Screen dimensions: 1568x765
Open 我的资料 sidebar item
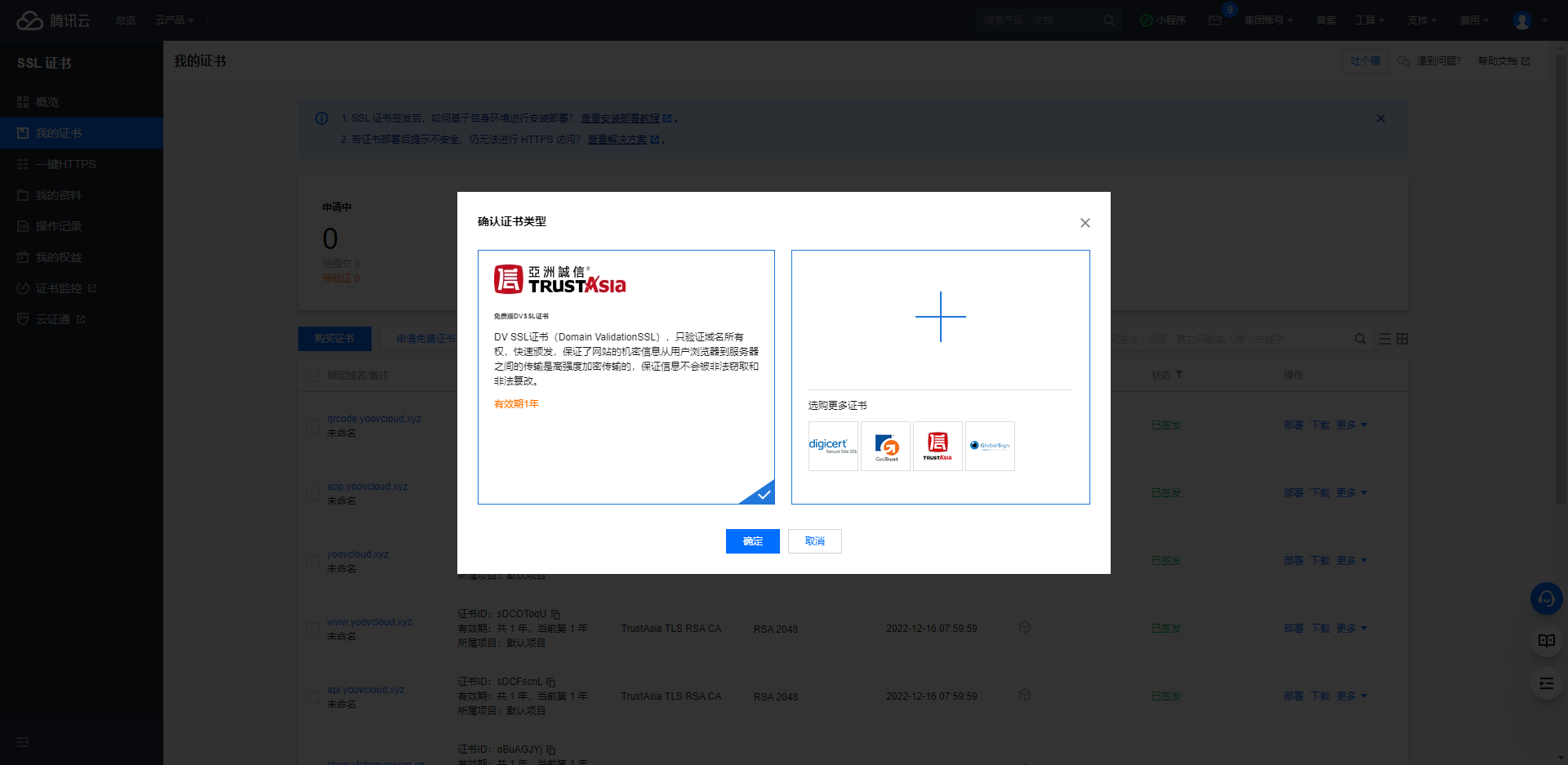click(82, 195)
